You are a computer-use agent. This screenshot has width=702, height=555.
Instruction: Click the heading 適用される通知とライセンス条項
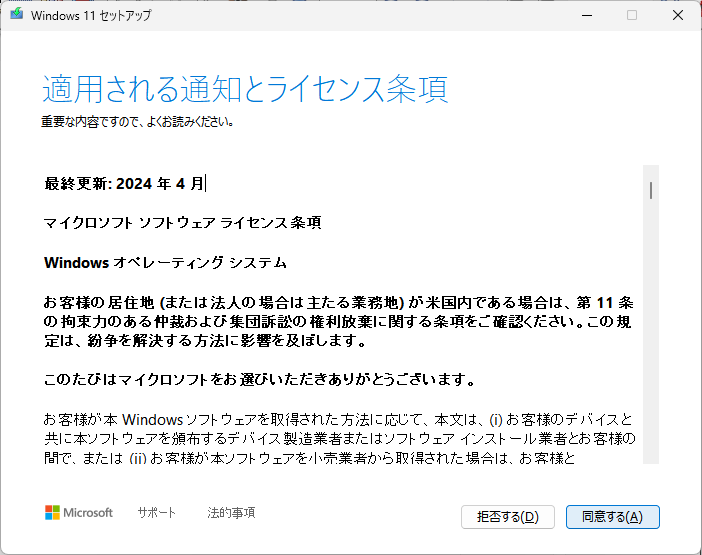pyautogui.click(x=245, y=90)
